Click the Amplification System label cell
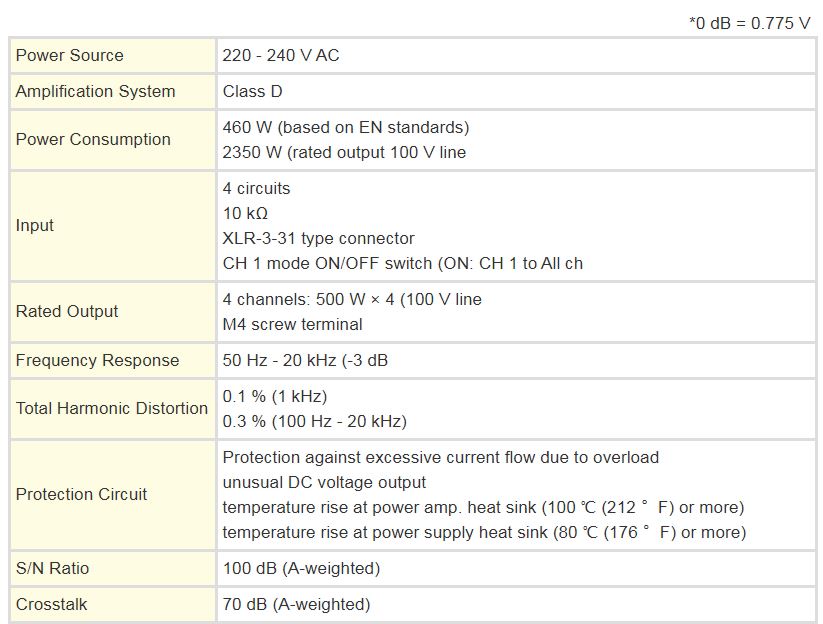Viewport: 823px width, 624px height. tap(95, 91)
